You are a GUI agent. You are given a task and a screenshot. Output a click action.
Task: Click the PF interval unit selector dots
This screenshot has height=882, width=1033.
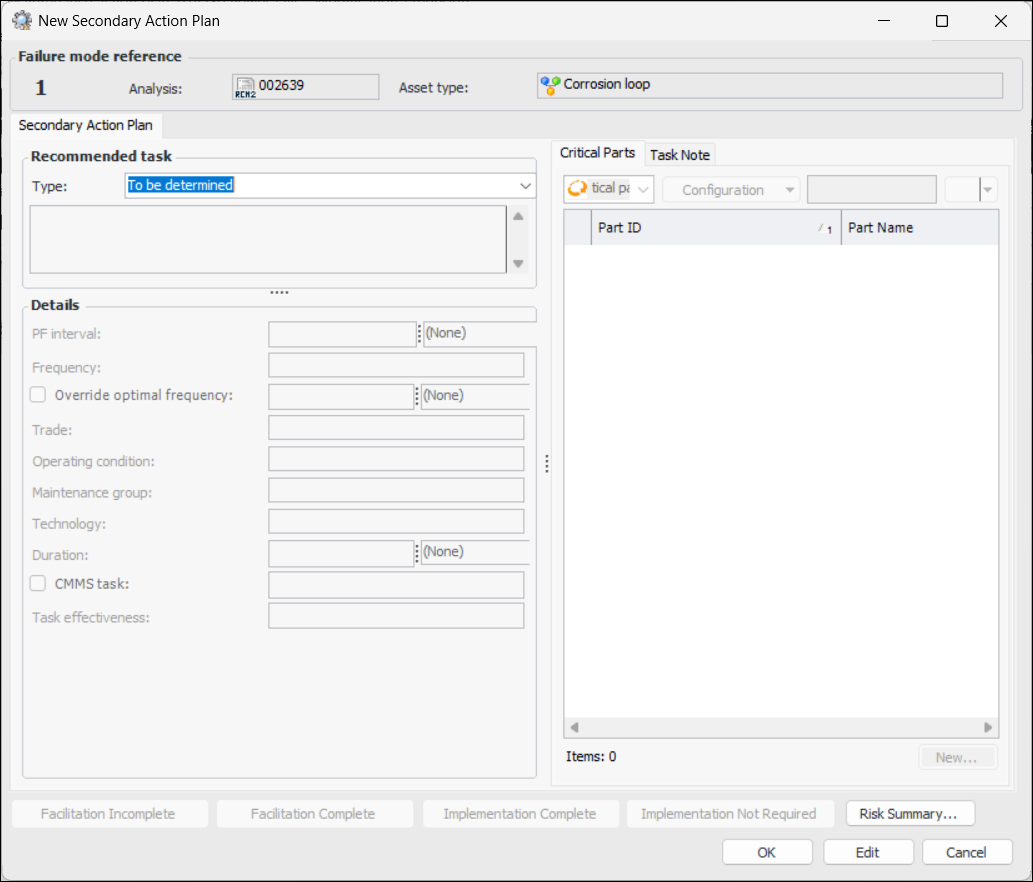click(x=419, y=334)
